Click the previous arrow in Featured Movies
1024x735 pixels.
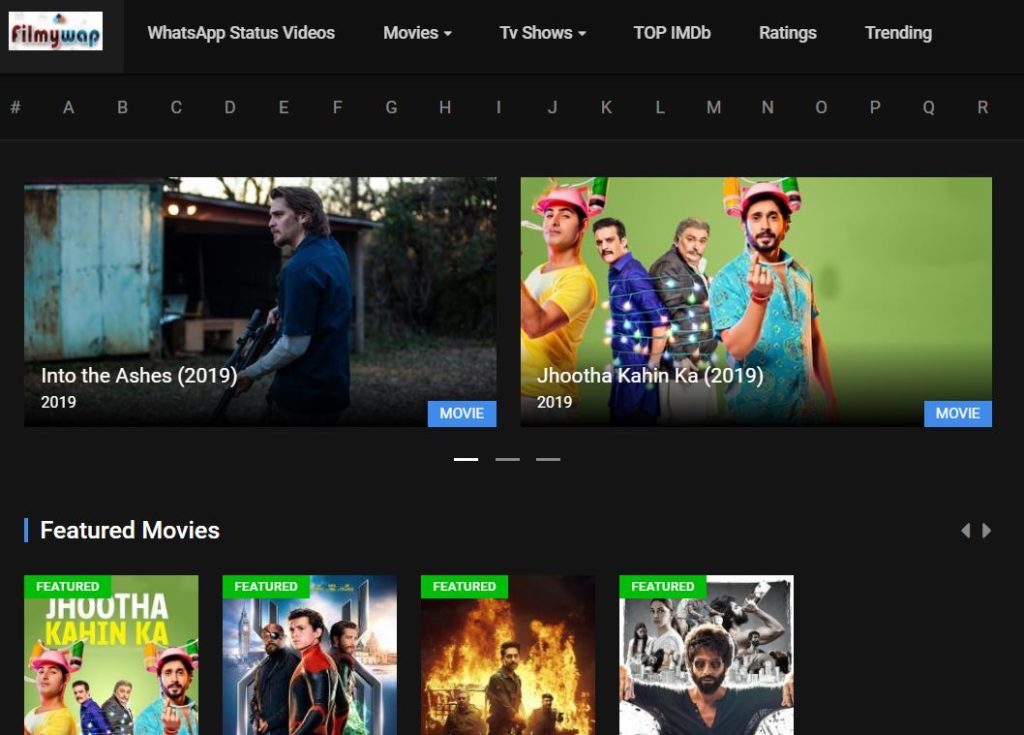pos(965,531)
